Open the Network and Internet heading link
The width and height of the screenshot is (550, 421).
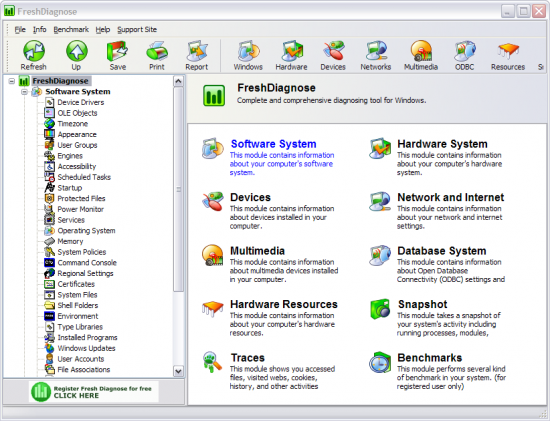pyautogui.click(x=451, y=197)
